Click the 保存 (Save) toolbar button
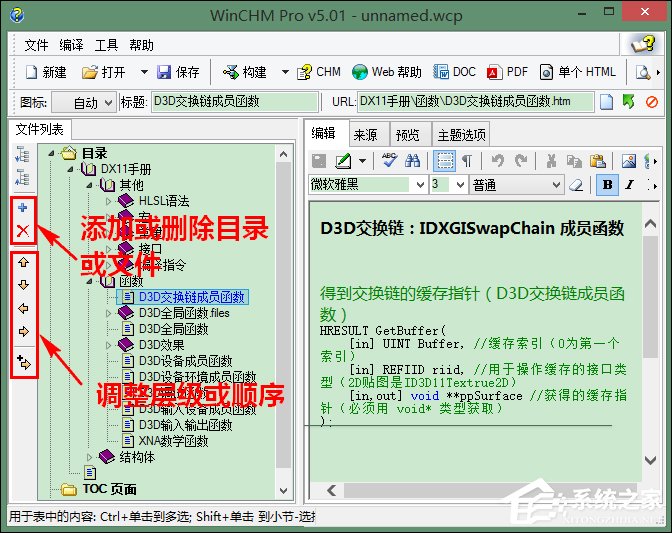This screenshot has width=672, height=533. tap(178, 72)
